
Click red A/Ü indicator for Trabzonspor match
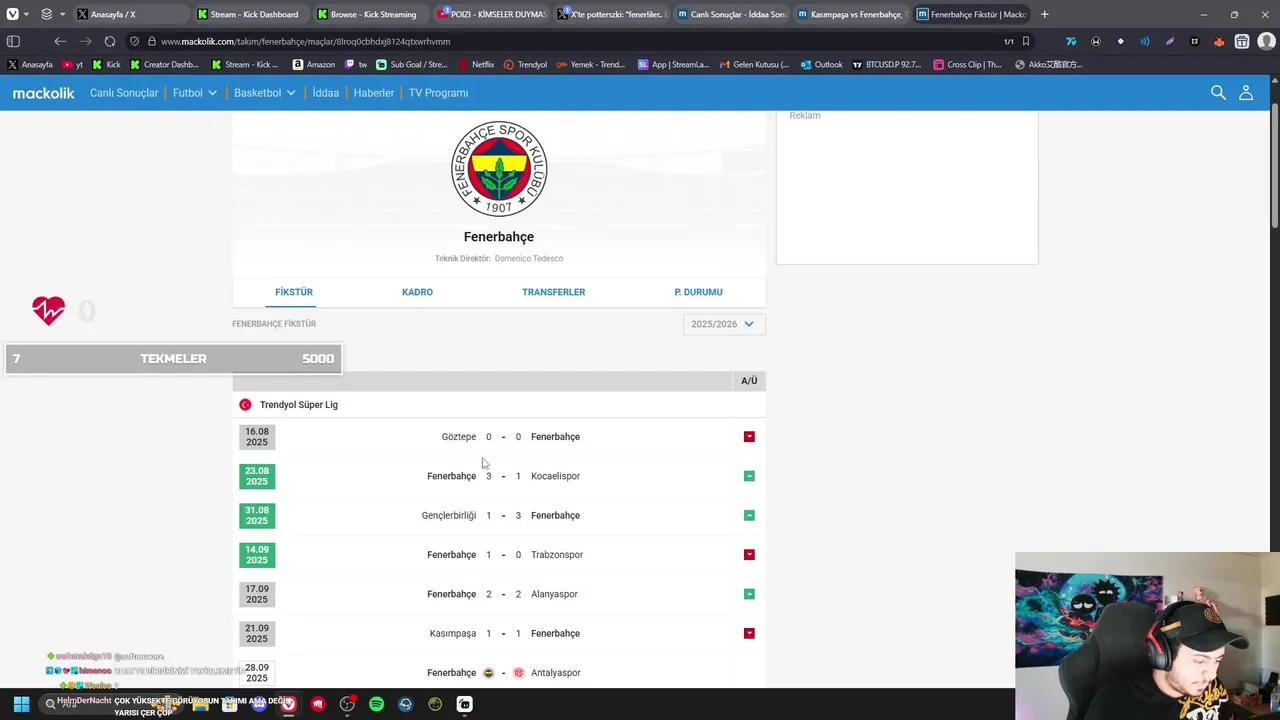(749, 555)
